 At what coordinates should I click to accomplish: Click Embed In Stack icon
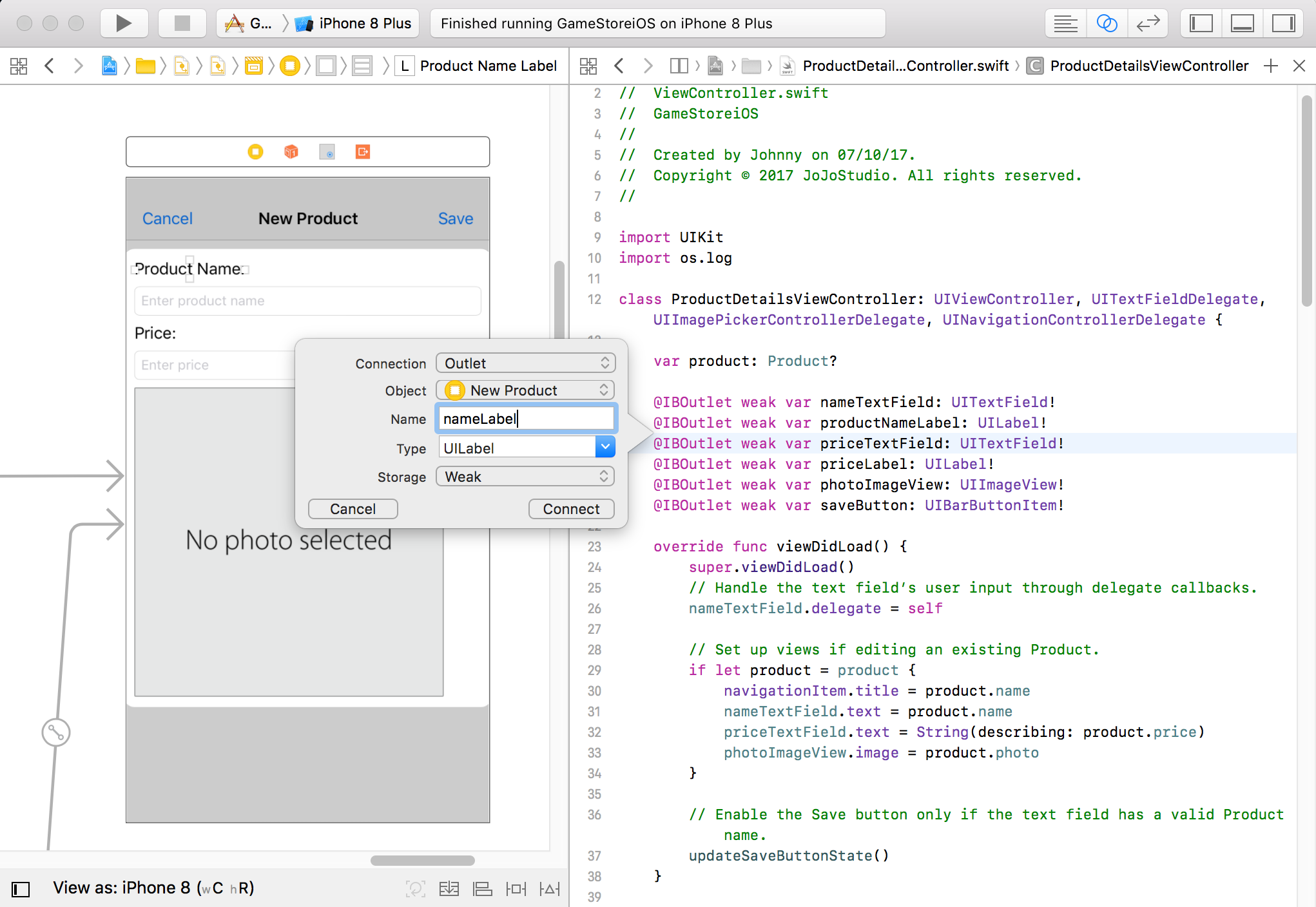coord(449,889)
